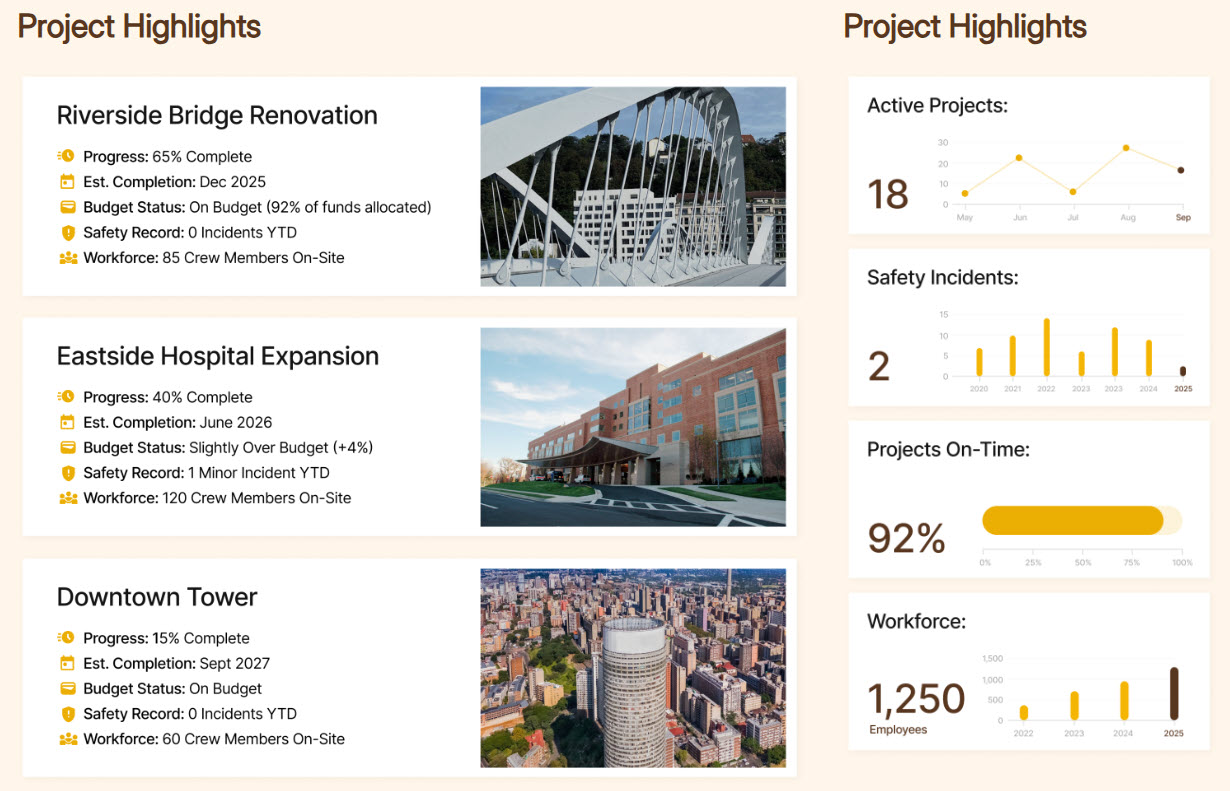Click the progress icon under Riverside Bridge Renovation
Viewport: 1230px width, 791px height.
coord(67,156)
